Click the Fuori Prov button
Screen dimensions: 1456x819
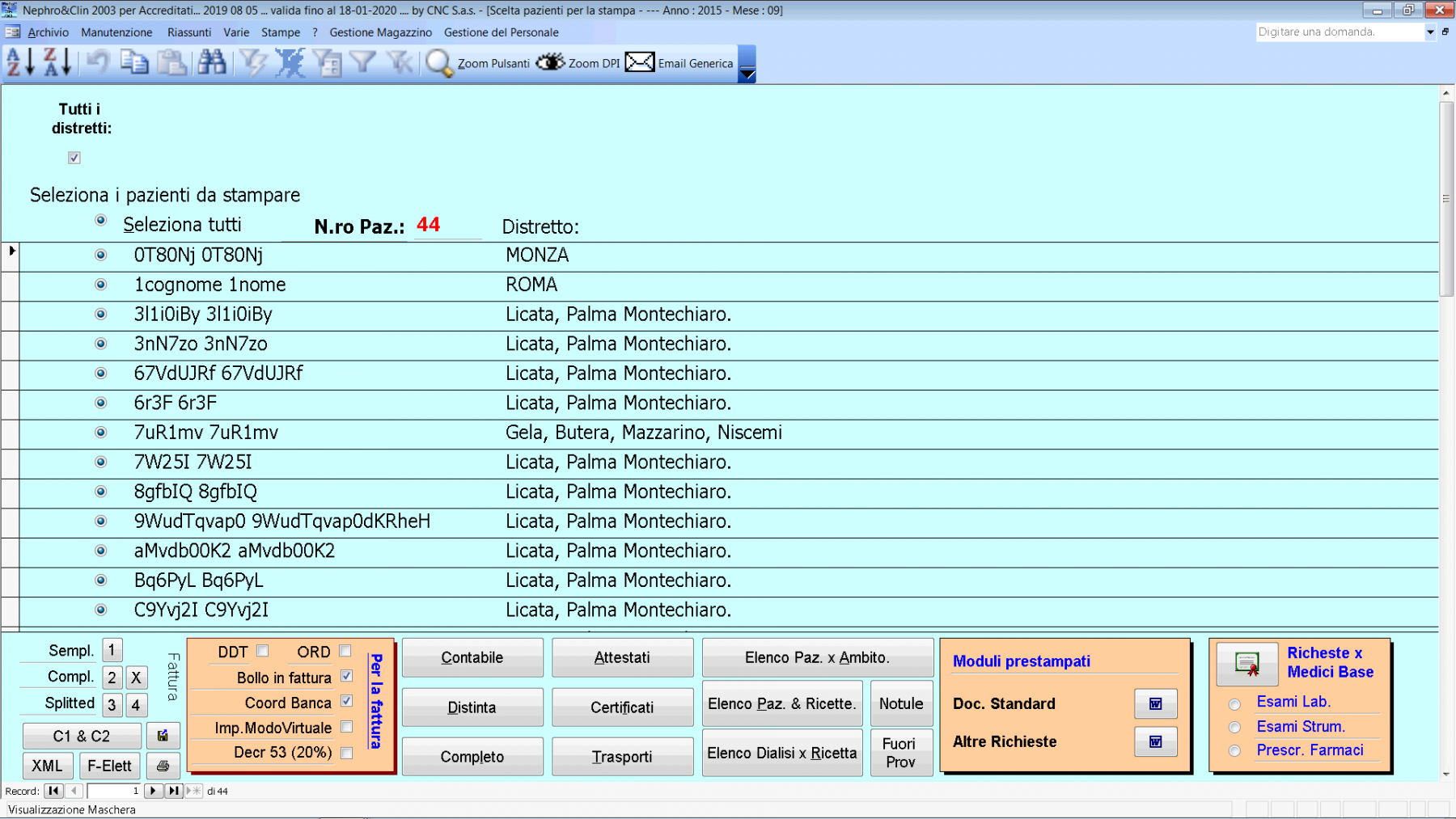coord(901,753)
